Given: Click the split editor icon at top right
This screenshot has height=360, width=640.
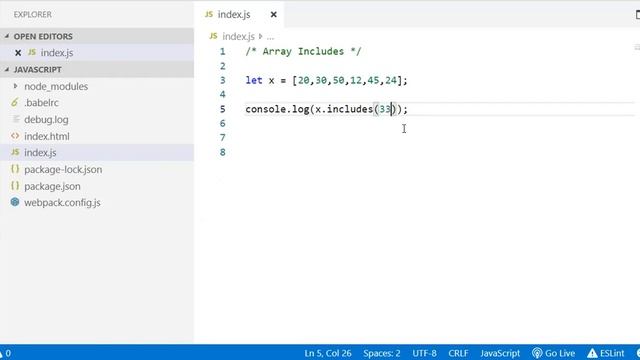Looking at the screenshot, I should point(637,15).
